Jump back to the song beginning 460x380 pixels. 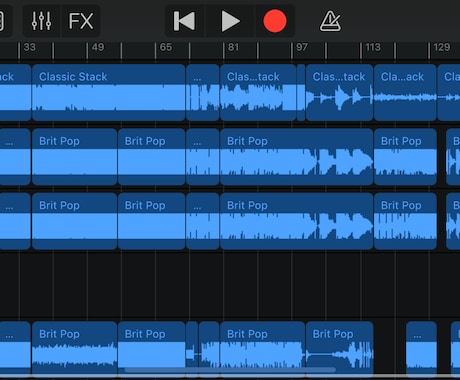184,21
